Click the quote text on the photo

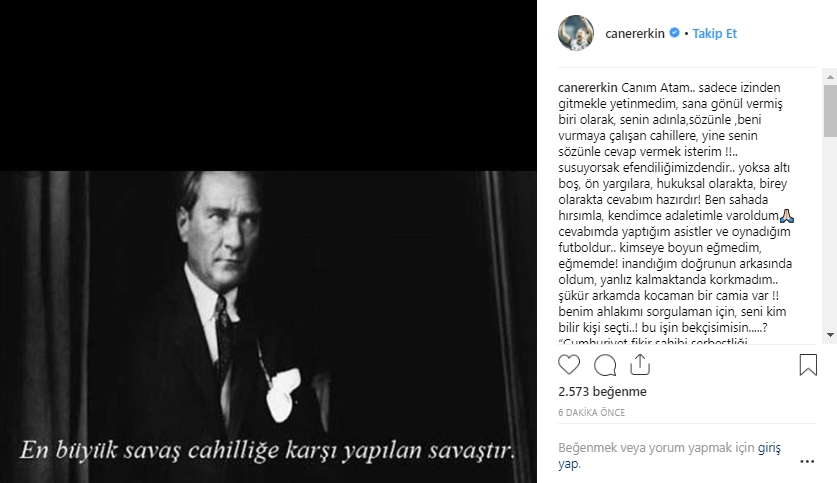click(268, 450)
